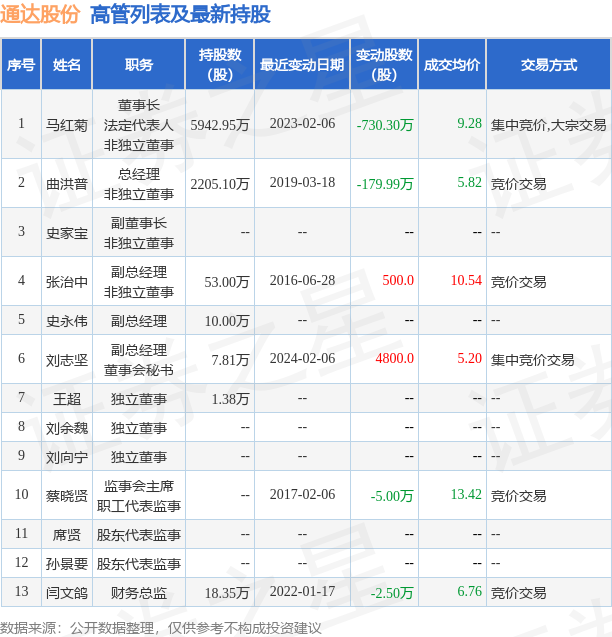Click the 董事会秘书 position text
The width and height of the screenshot is (612, 637).
click(139, 370)
